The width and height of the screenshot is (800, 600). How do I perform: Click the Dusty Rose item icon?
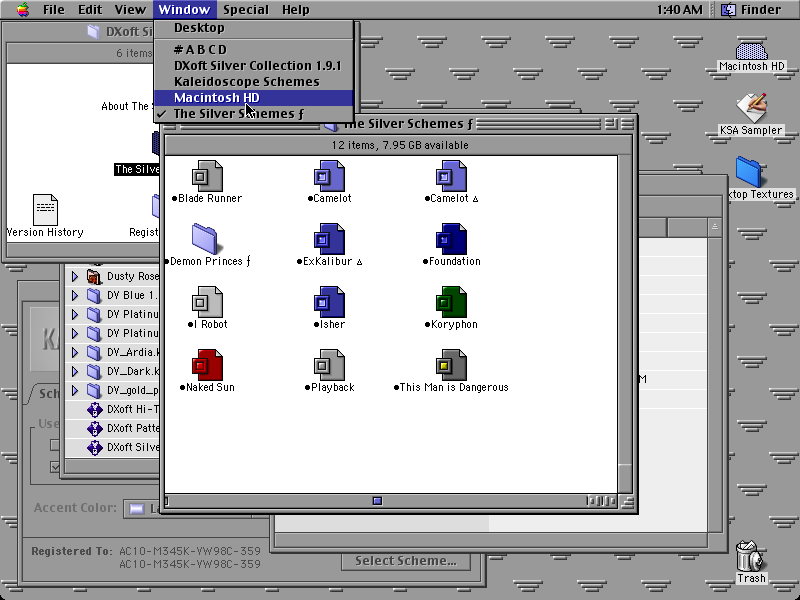coord(94,277)
